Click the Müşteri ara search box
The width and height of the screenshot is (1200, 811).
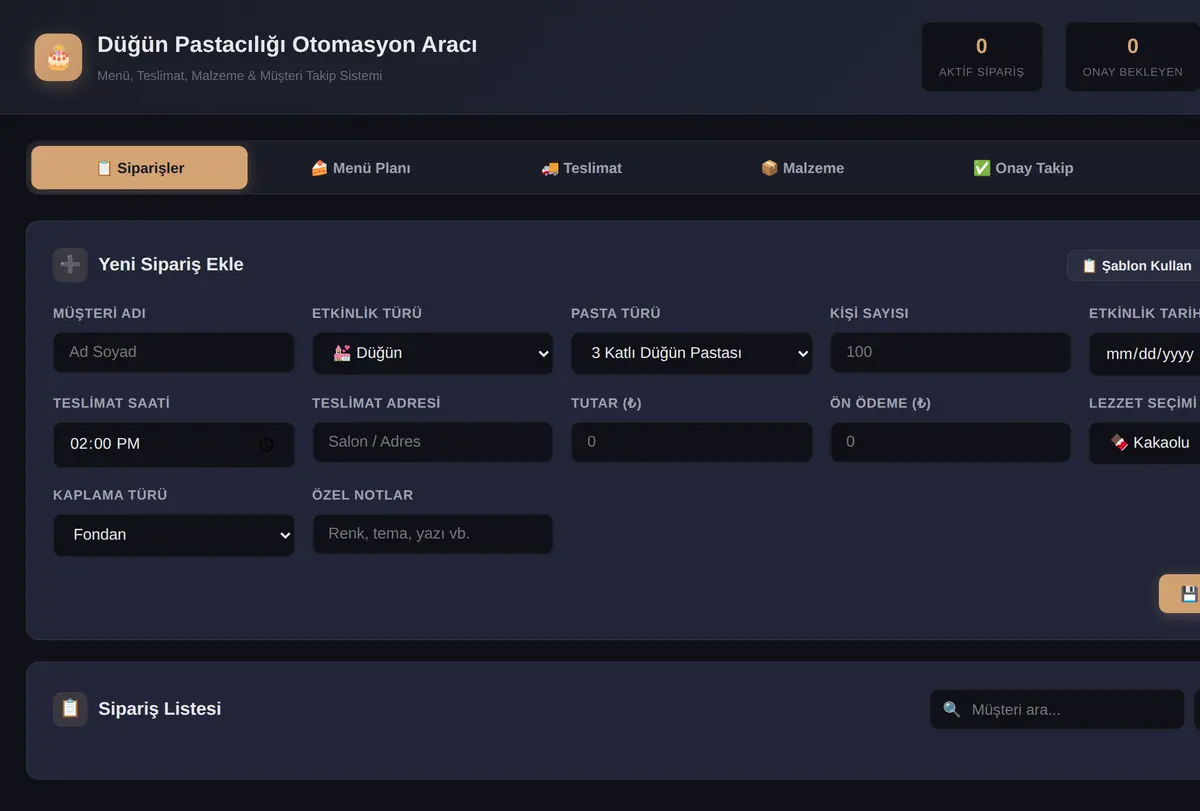(x=1057, y=710)
